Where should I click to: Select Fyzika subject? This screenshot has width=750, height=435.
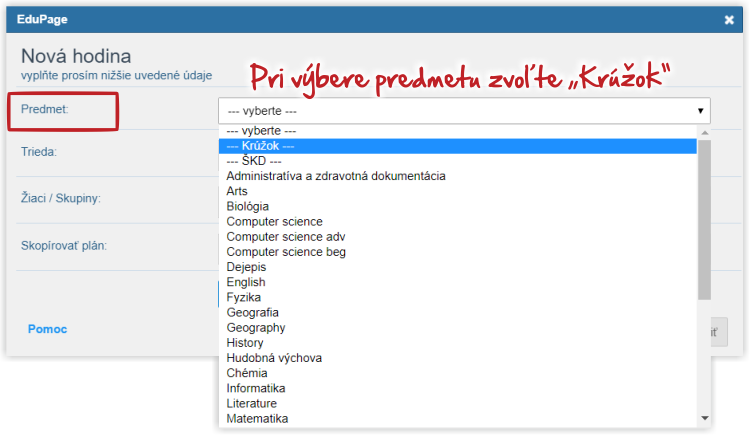click(458, 297)
